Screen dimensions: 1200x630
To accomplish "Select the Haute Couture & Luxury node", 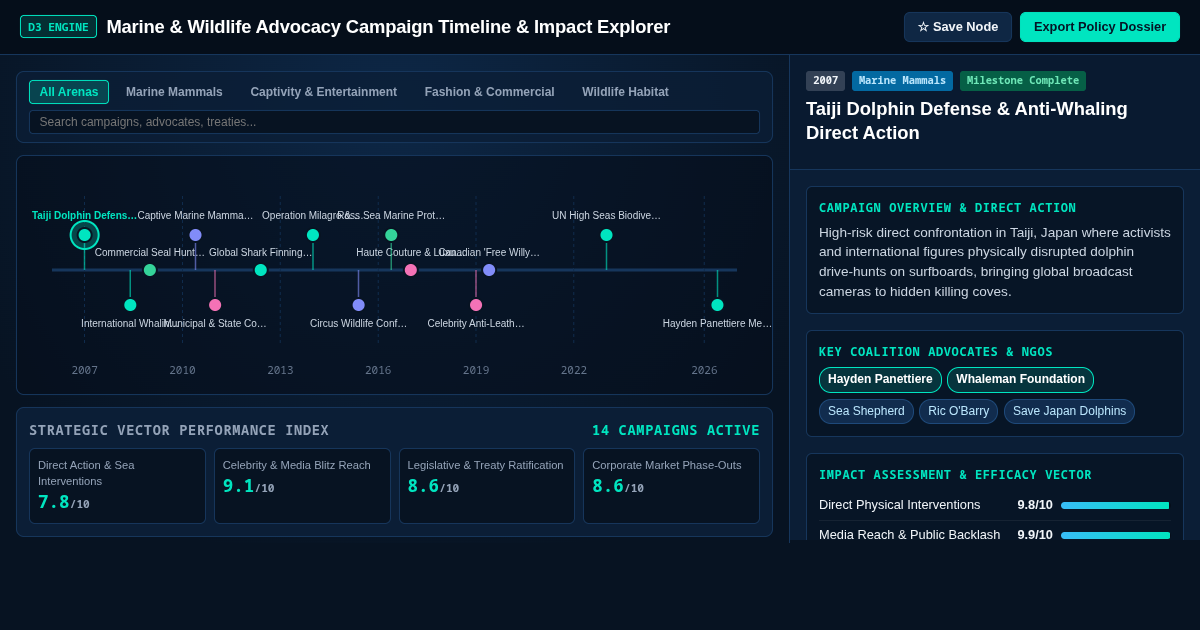I will point(411,270).
